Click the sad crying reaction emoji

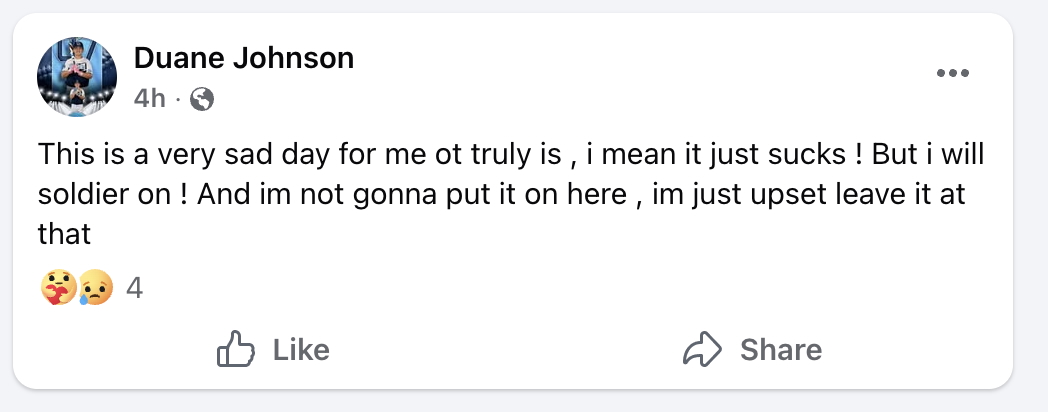(x=94, y=289)
